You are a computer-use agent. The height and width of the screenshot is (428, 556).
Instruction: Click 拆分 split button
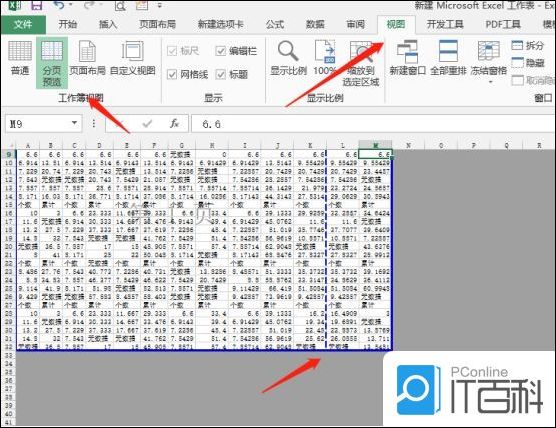pos(528,45)
